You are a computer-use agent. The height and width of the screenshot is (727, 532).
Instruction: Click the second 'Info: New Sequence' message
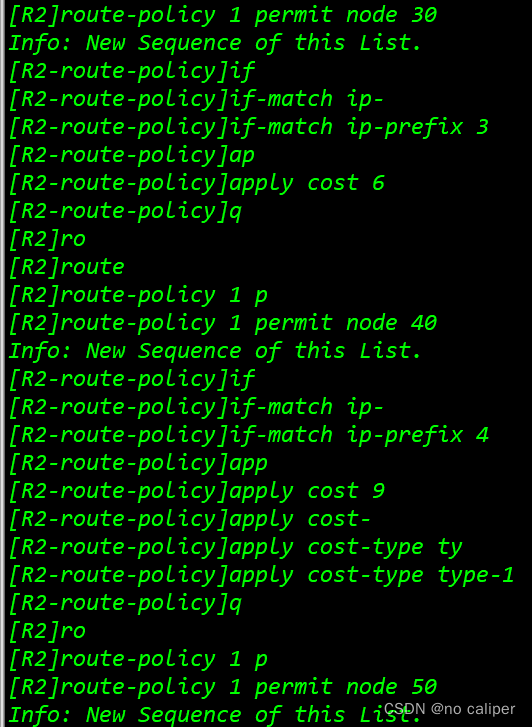(215, 351)
